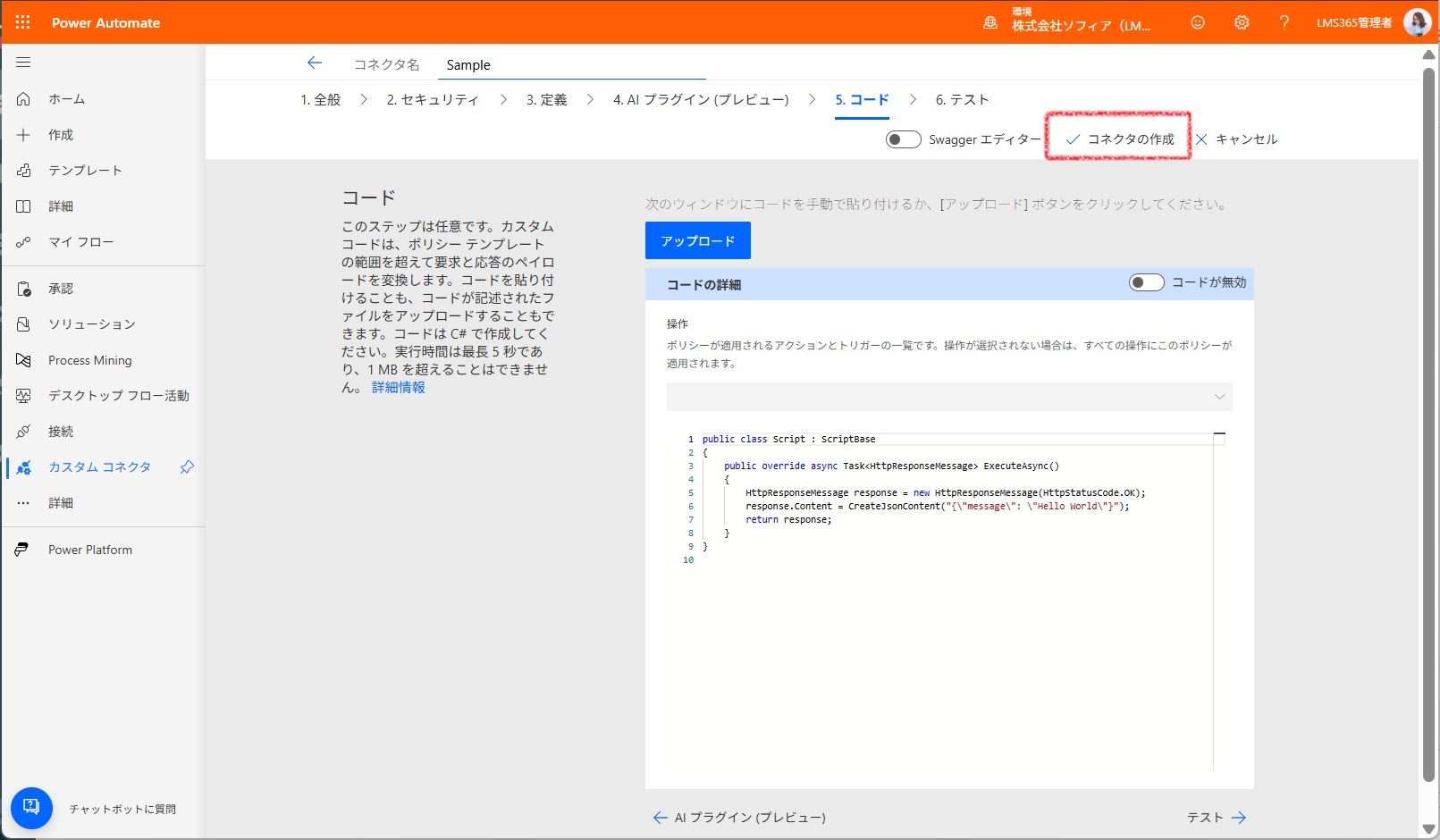Click キャンセル to cancel

point(1247,139)
